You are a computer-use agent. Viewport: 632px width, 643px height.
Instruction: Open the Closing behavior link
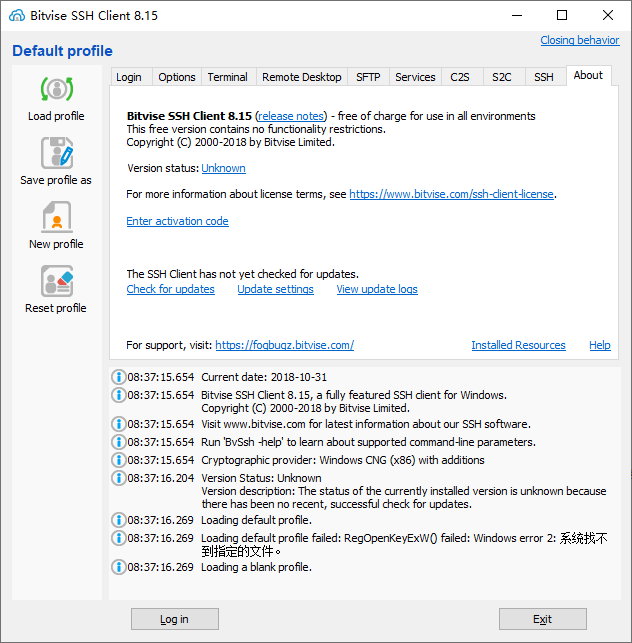coord(580,40)
